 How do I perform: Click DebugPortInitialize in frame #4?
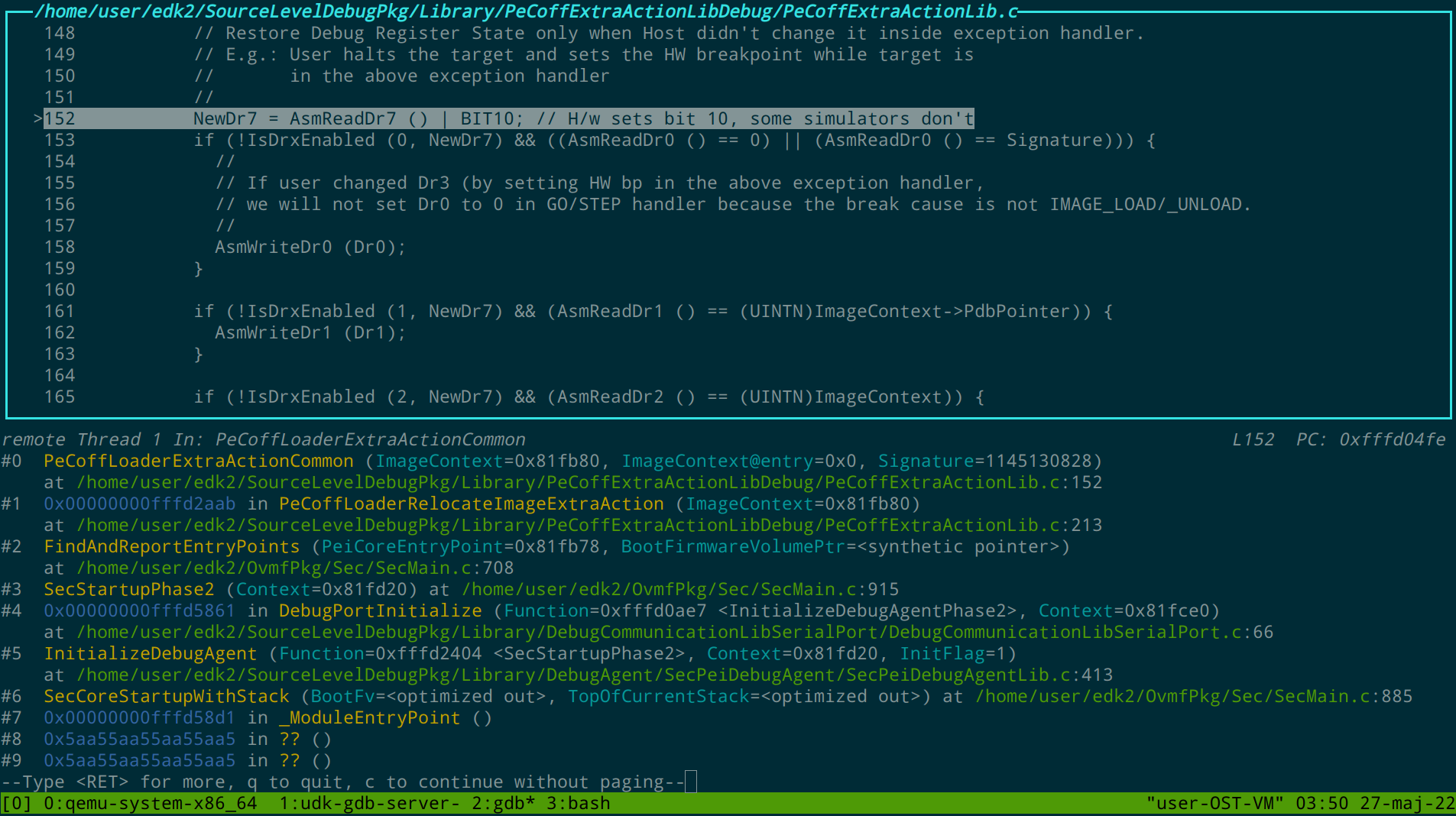(380, 611)
